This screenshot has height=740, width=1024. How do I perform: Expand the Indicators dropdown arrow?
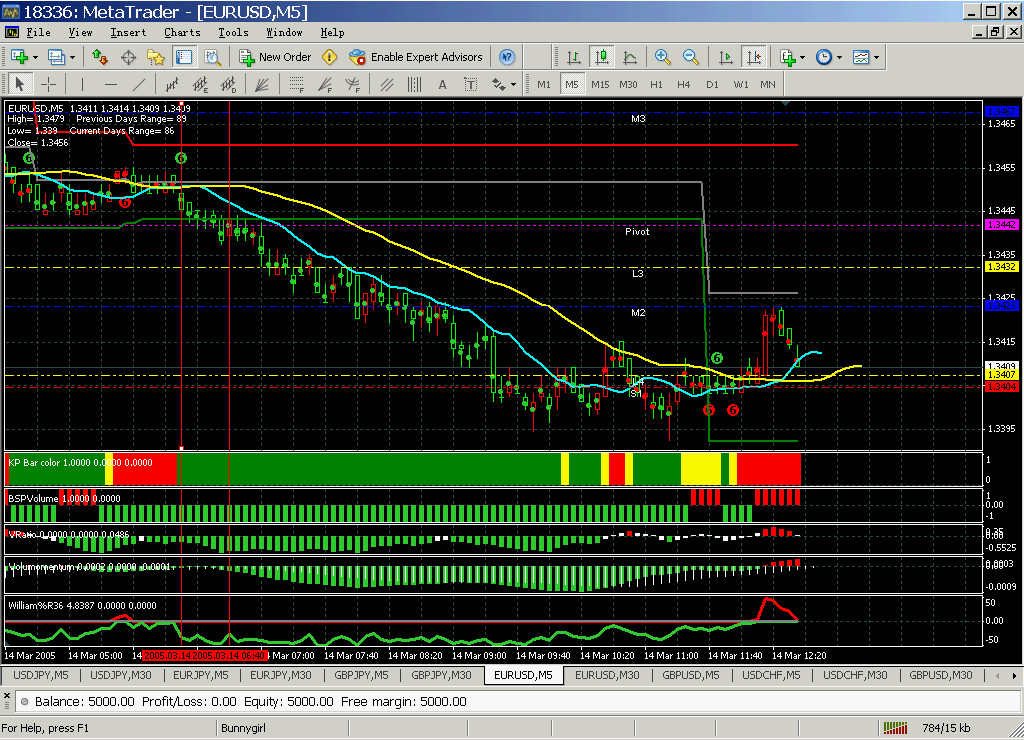click(802, 57)
